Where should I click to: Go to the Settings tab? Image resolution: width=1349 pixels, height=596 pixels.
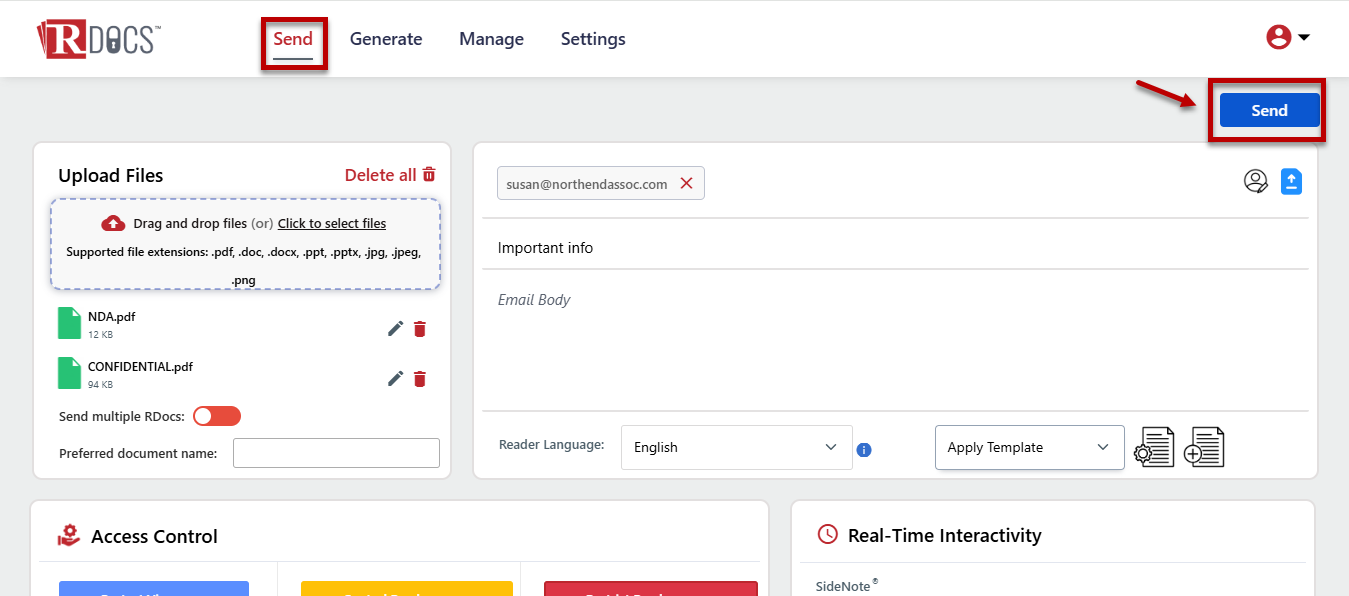593,39
